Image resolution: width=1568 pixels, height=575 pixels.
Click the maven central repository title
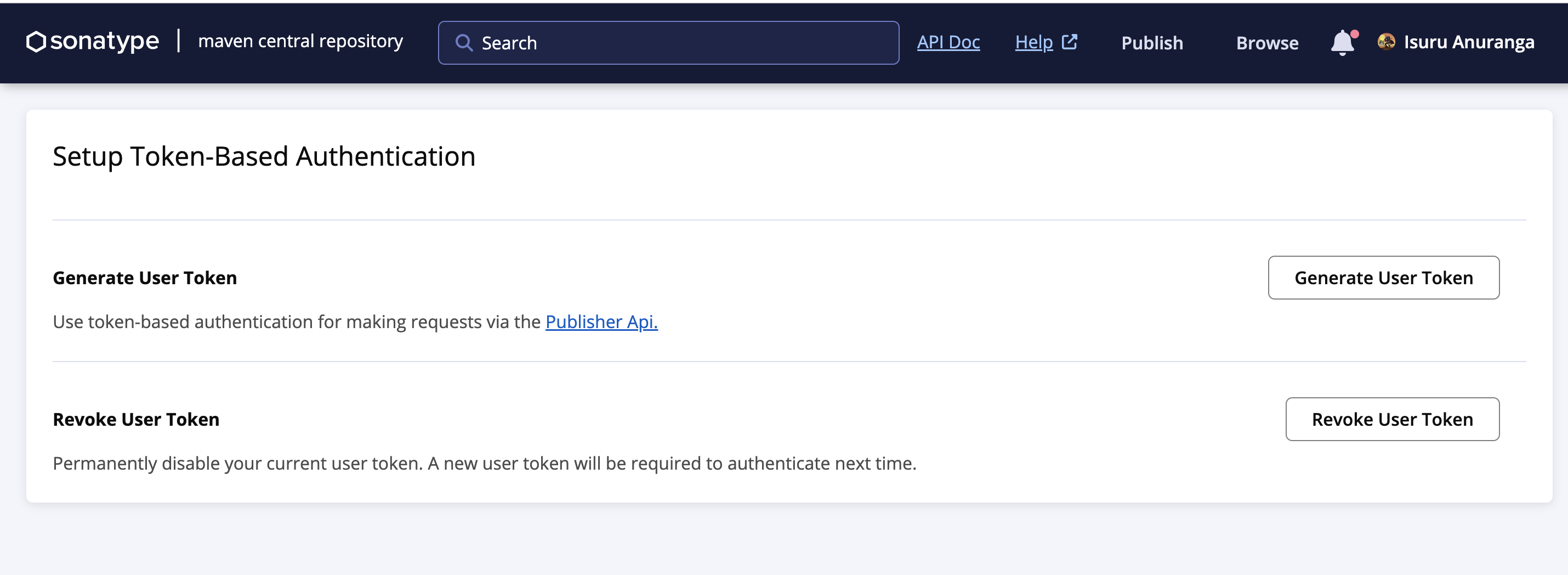coord(300,41)
